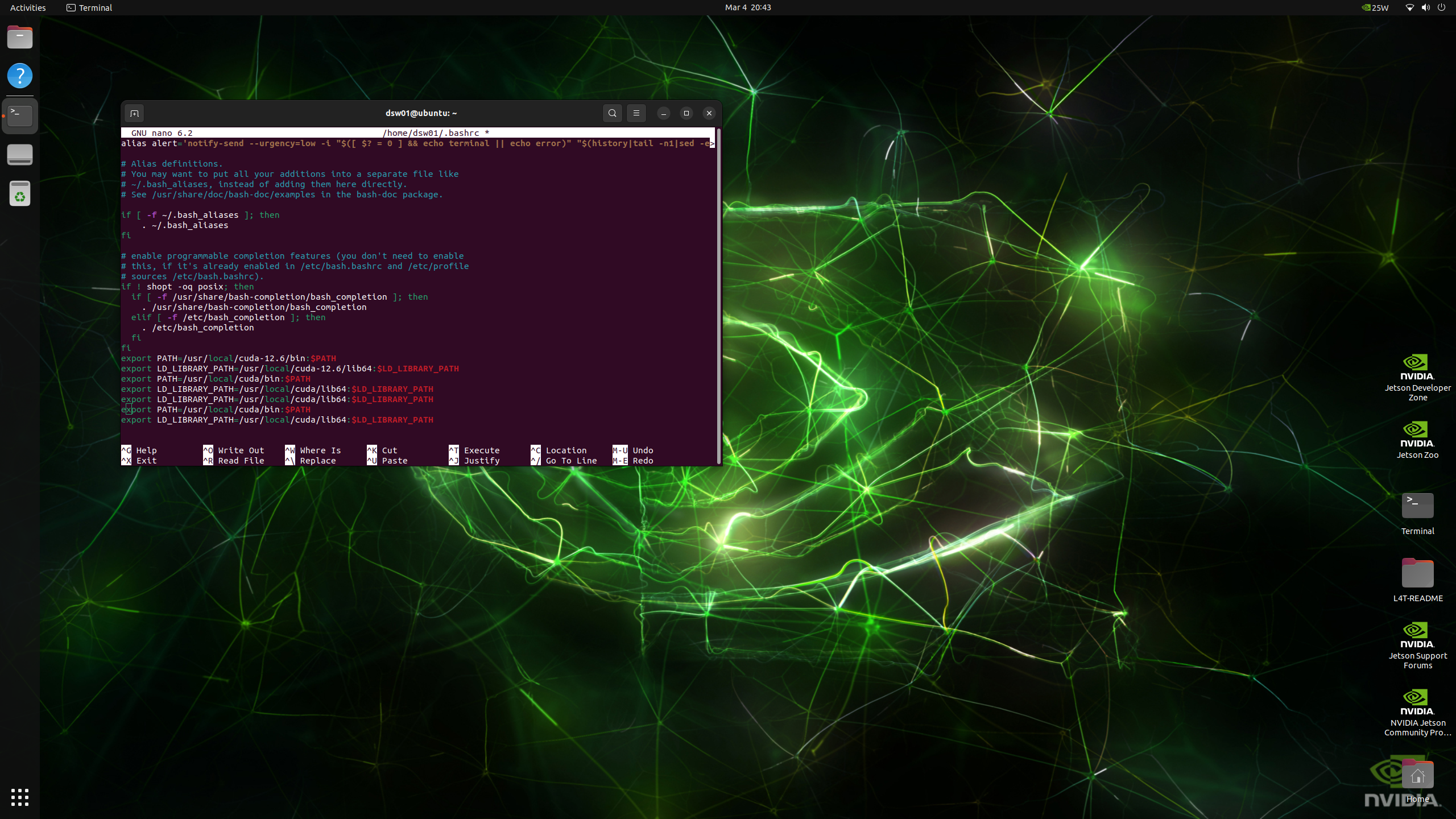
Task: Expand system menu via power icon
Action: [1441, 7]
